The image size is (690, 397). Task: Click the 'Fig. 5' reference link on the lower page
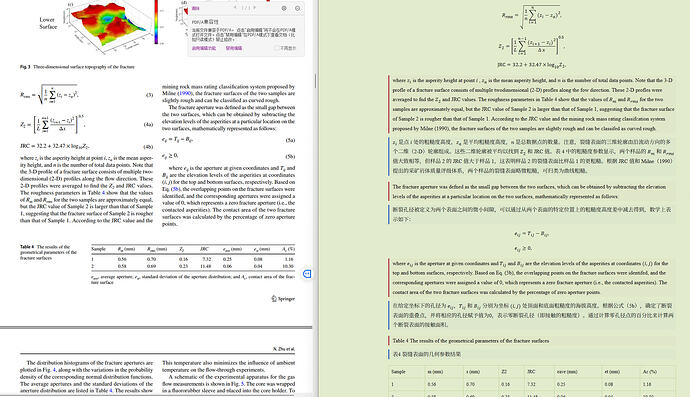click(242, 384)
